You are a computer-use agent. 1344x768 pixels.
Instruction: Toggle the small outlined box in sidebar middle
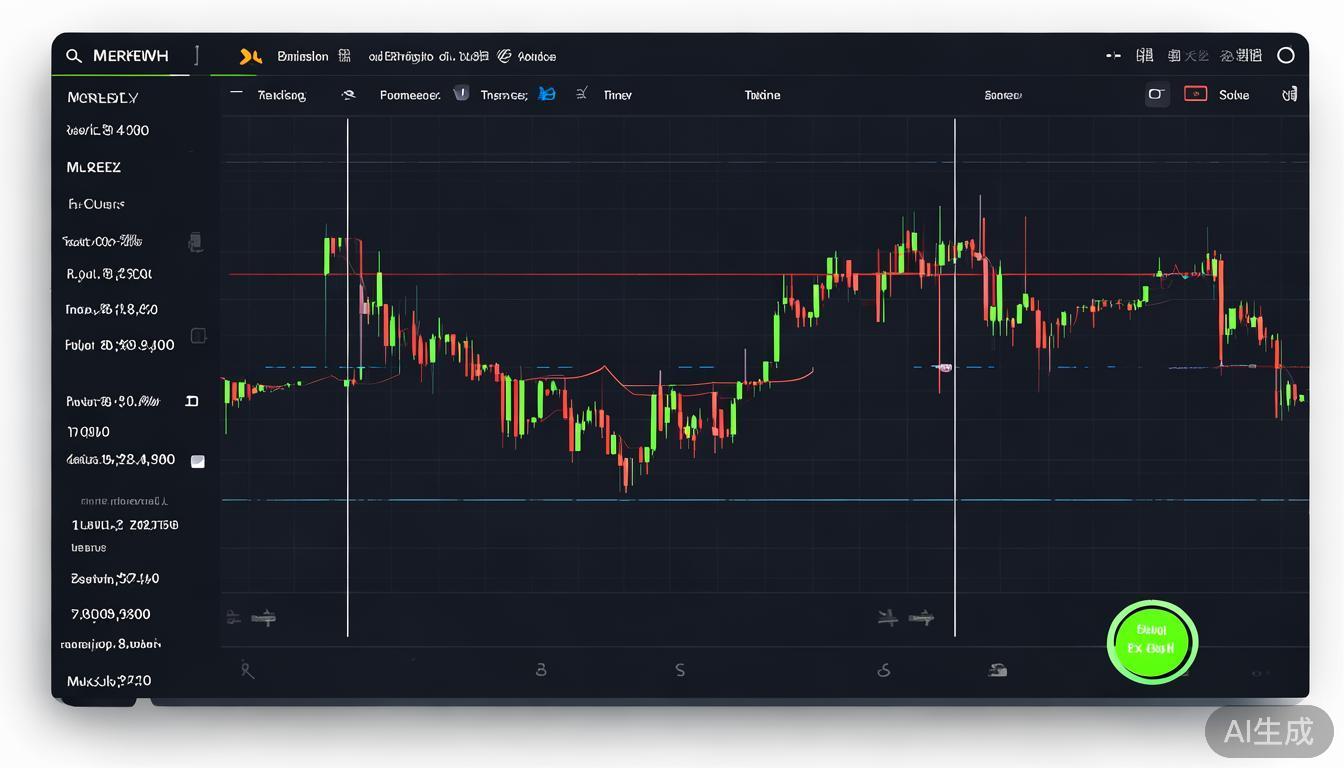coord(192,401)
